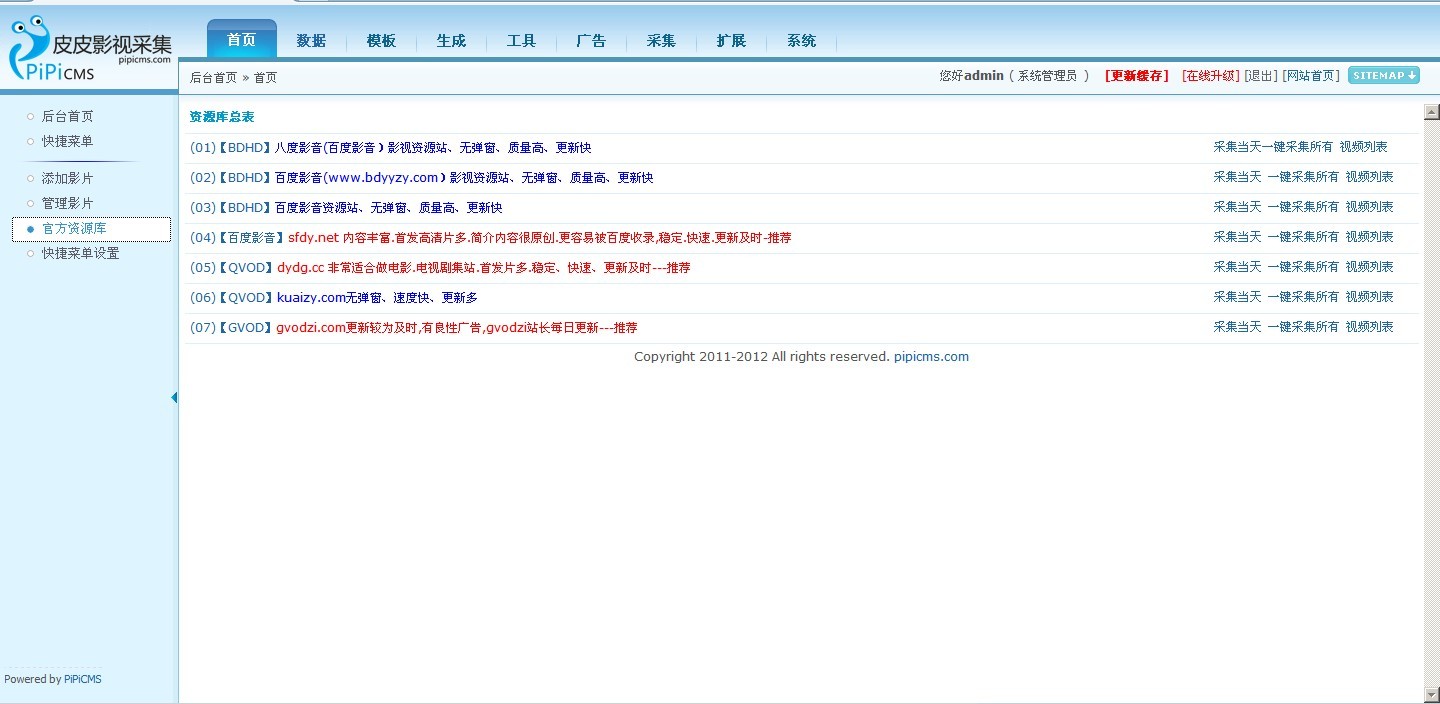Select 添加影片 in the sidebar
The image size is (1440, 704).
click(67, 178)
